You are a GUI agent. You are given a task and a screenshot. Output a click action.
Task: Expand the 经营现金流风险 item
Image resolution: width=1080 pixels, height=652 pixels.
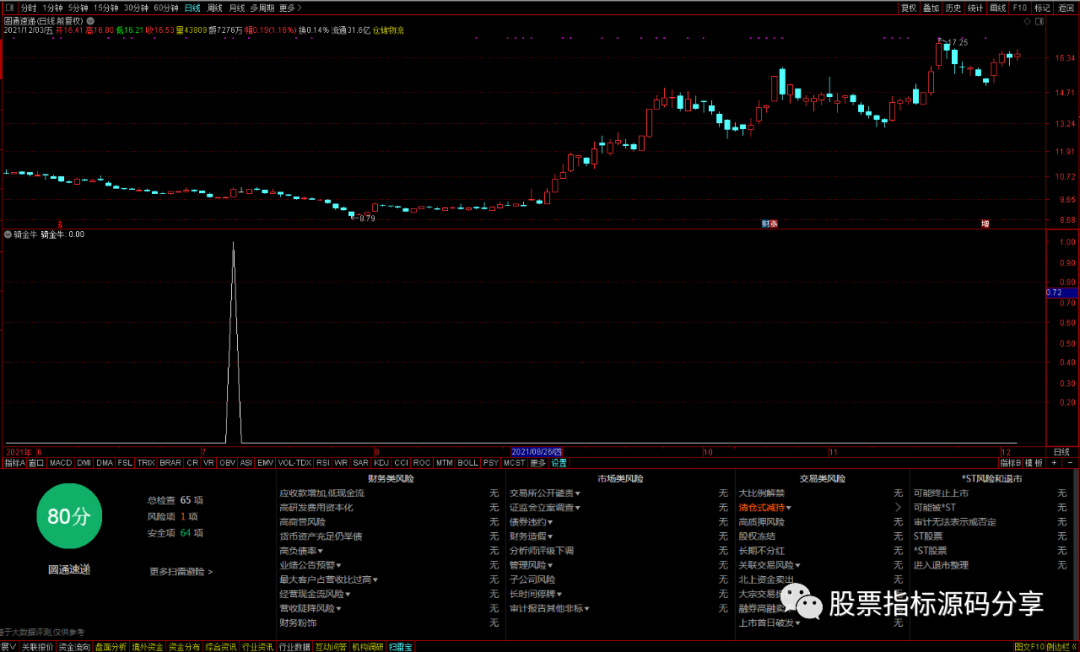[x=315, y=594]
